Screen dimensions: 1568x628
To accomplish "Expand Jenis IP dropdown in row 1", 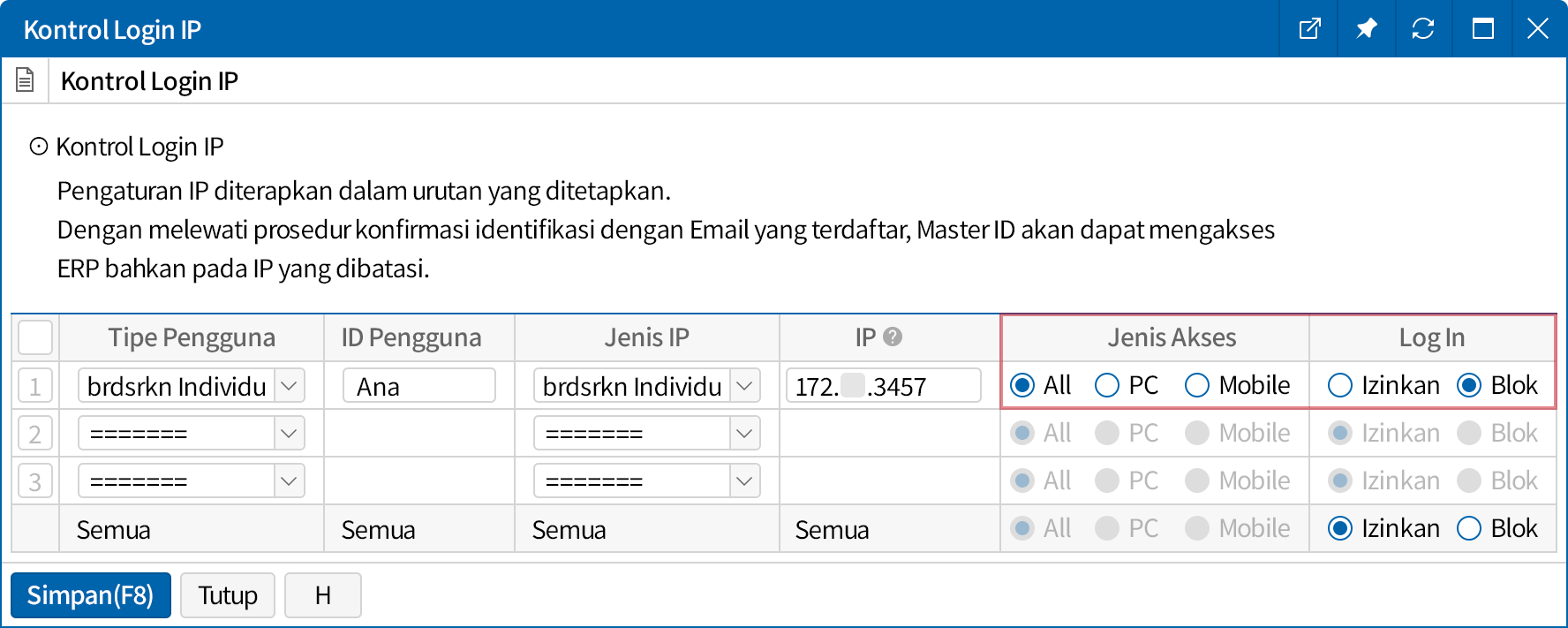I will pyautogui.click(x=744, y=386).
